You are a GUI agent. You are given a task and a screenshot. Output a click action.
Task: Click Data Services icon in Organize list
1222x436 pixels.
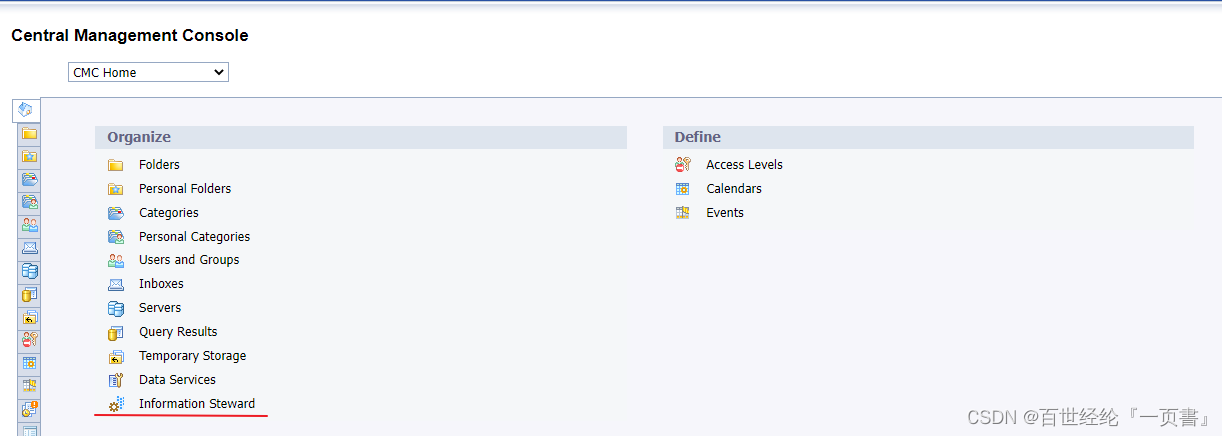(116, 380)
